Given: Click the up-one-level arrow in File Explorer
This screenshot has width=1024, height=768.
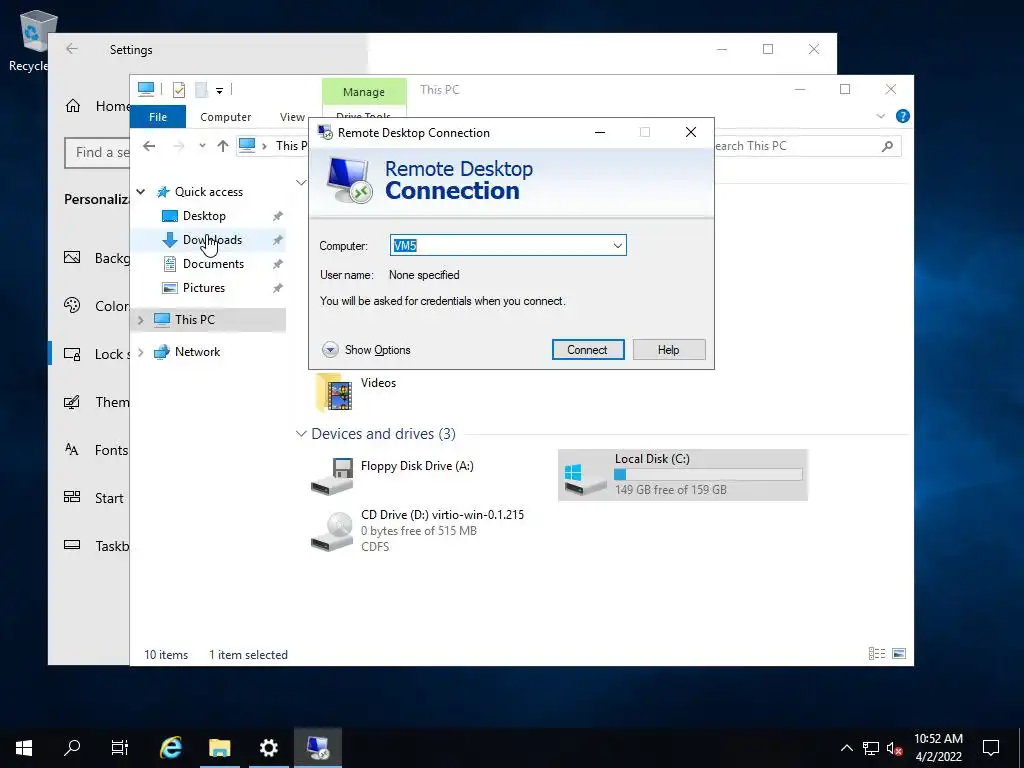Looking at the screenshot, I should click(223, 146).
